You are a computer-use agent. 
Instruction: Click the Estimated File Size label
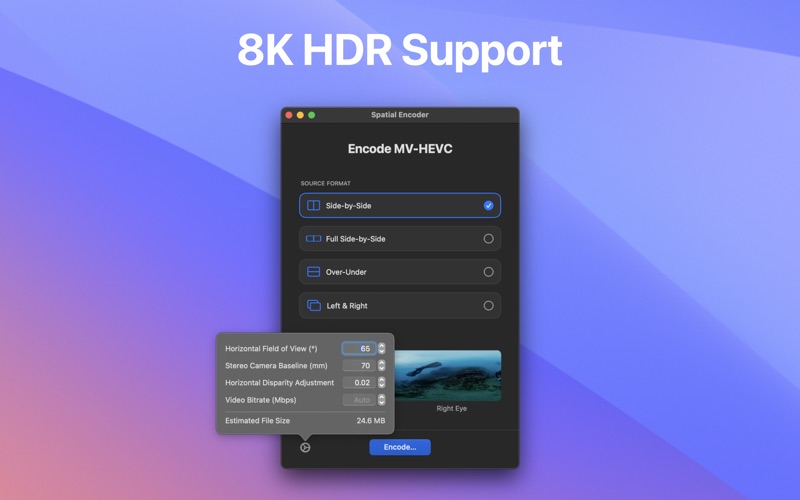click(258, 420)
